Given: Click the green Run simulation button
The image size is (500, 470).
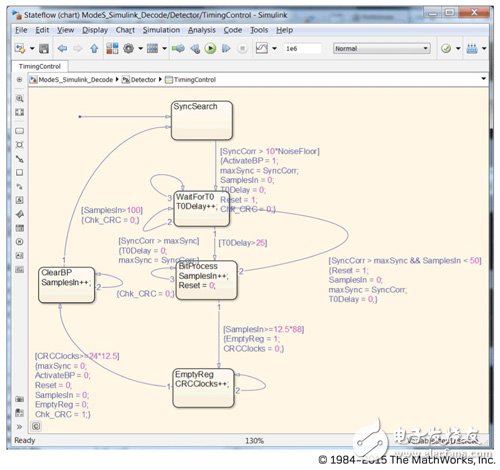Looking at the screenshot, I should [x=210, y=49].
